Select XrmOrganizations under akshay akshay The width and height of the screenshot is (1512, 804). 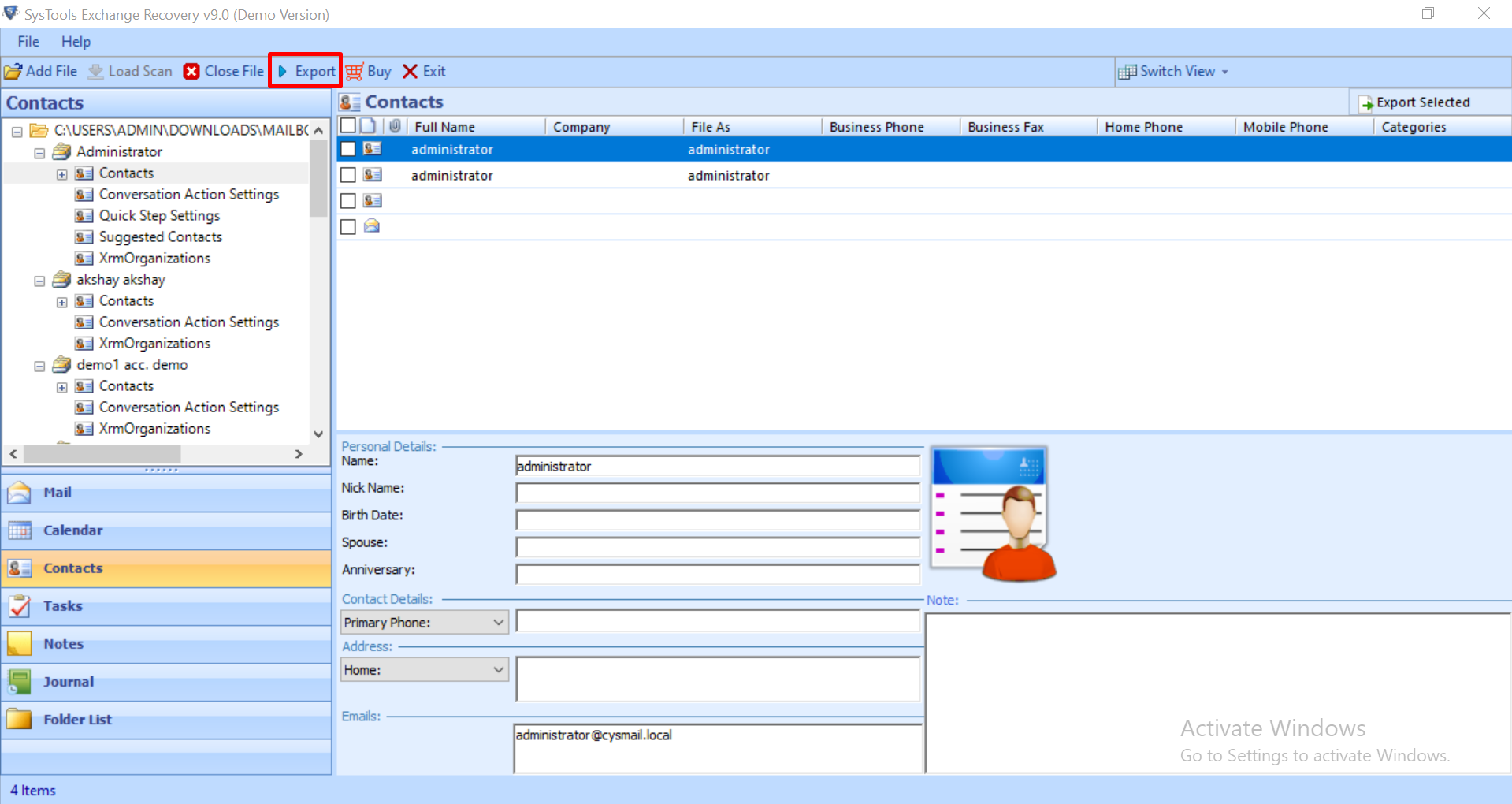[x=154, y=343]
